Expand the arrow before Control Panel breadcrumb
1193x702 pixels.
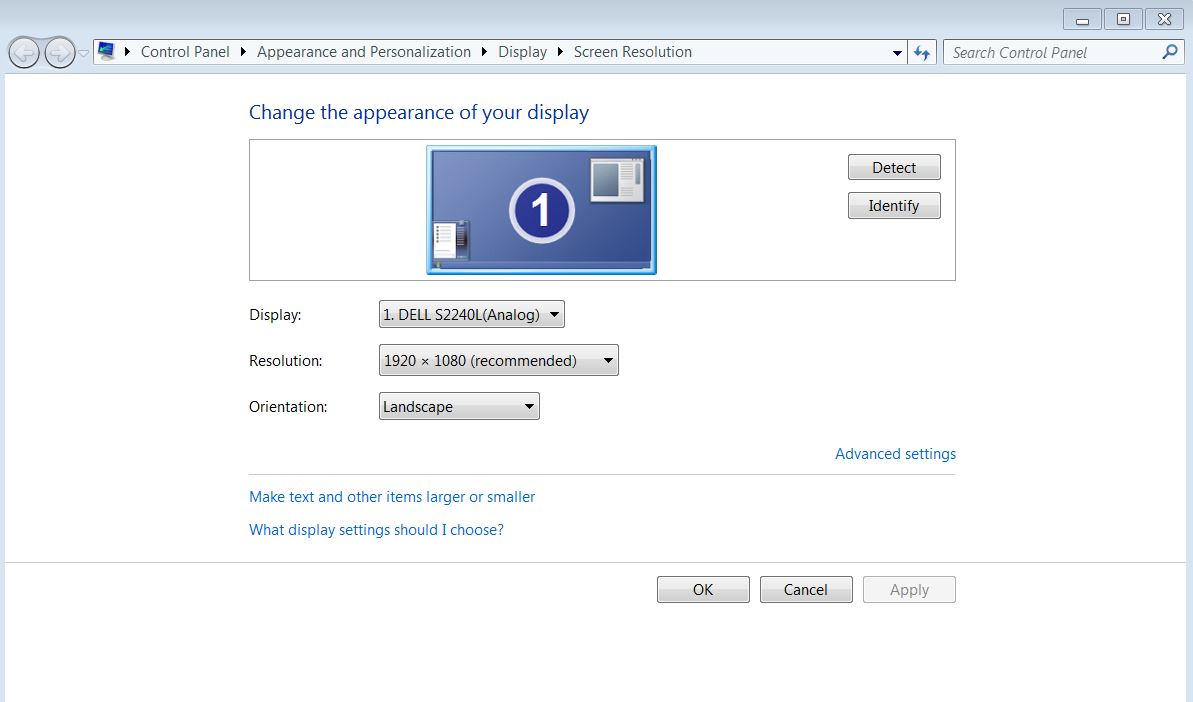pos(127,52)
